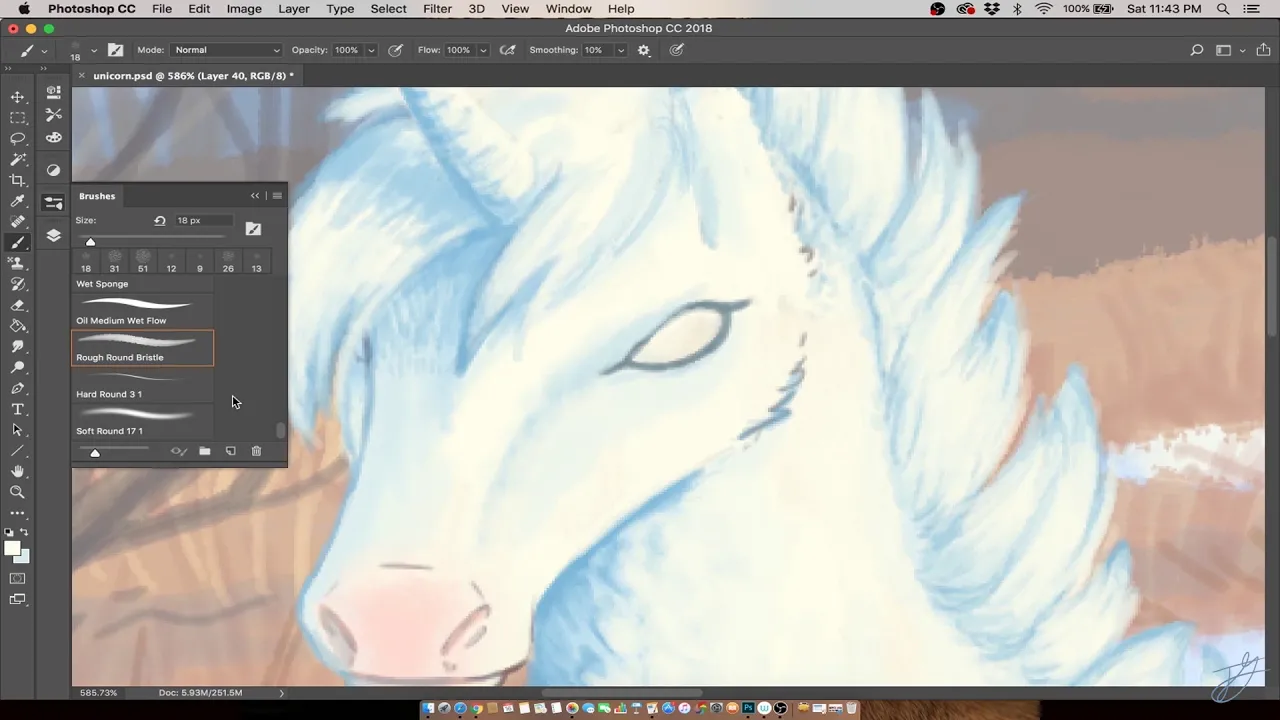Open the Swatches palette panel icon

[x=54, y=138]
